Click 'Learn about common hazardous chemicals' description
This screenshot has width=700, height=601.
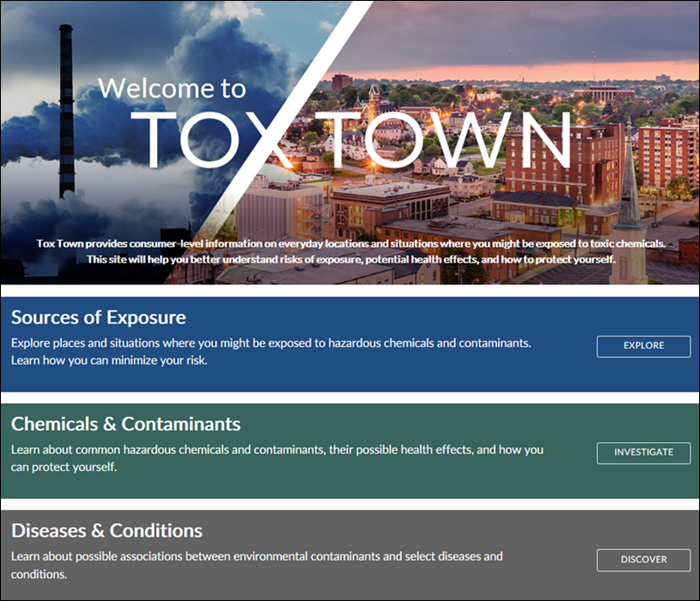tap(277, 450)
